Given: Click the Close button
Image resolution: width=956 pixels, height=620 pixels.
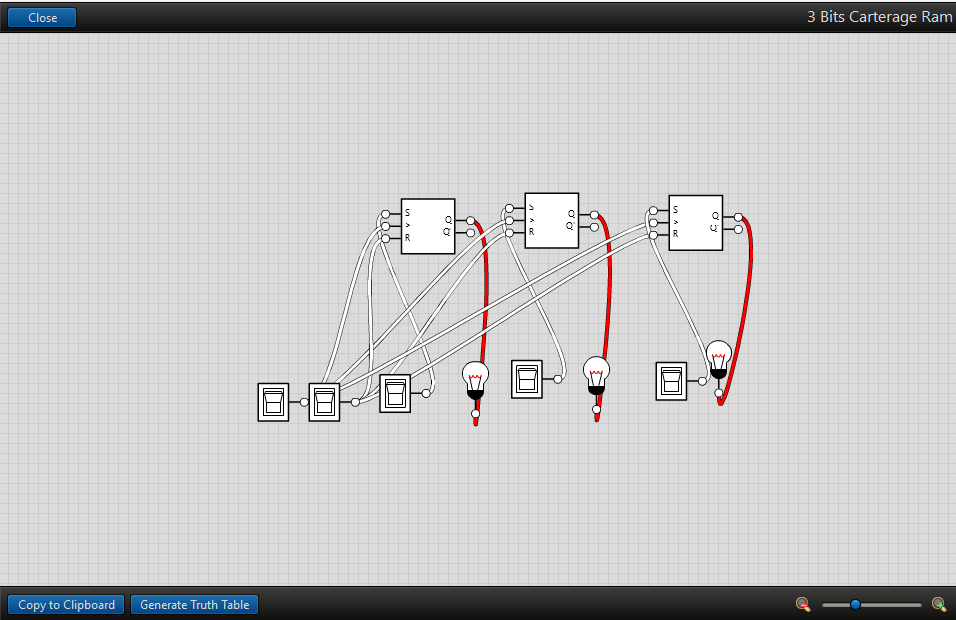Looking at the screenshot, I should click(x=42, y=17).
